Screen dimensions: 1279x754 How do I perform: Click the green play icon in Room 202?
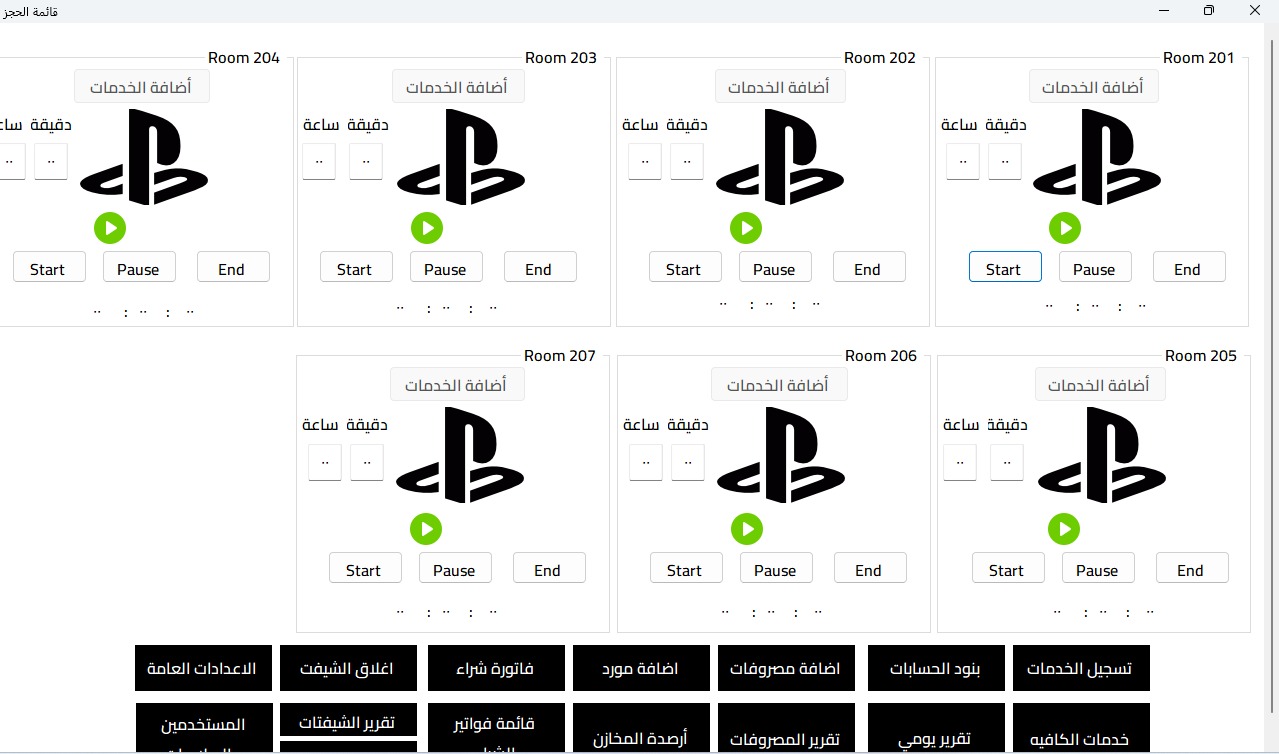(x=746, y=228)
